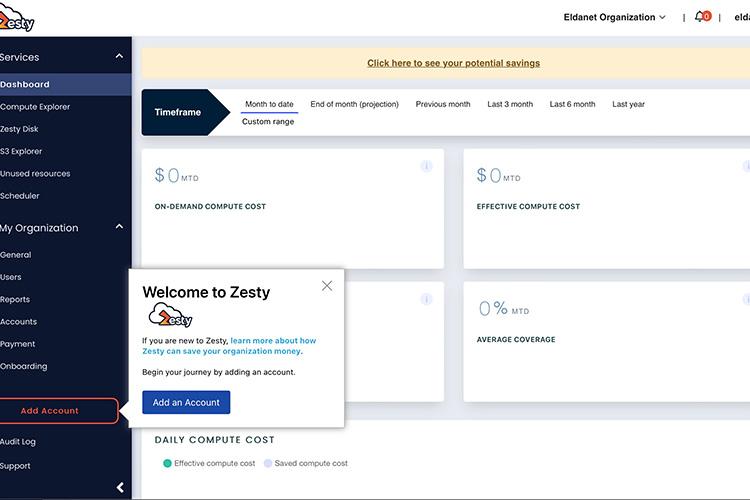Select End of month (projection) timeframe

(x=354, y=104)
